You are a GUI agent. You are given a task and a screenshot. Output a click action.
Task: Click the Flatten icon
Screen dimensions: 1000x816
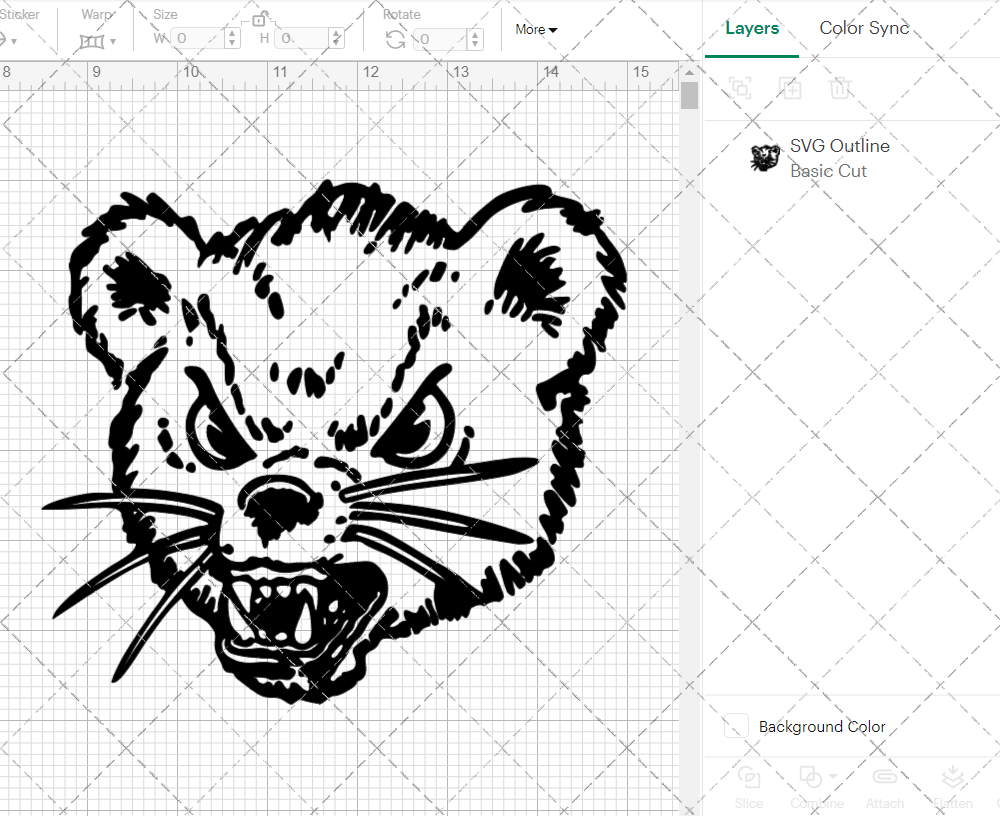coord(952,776)
